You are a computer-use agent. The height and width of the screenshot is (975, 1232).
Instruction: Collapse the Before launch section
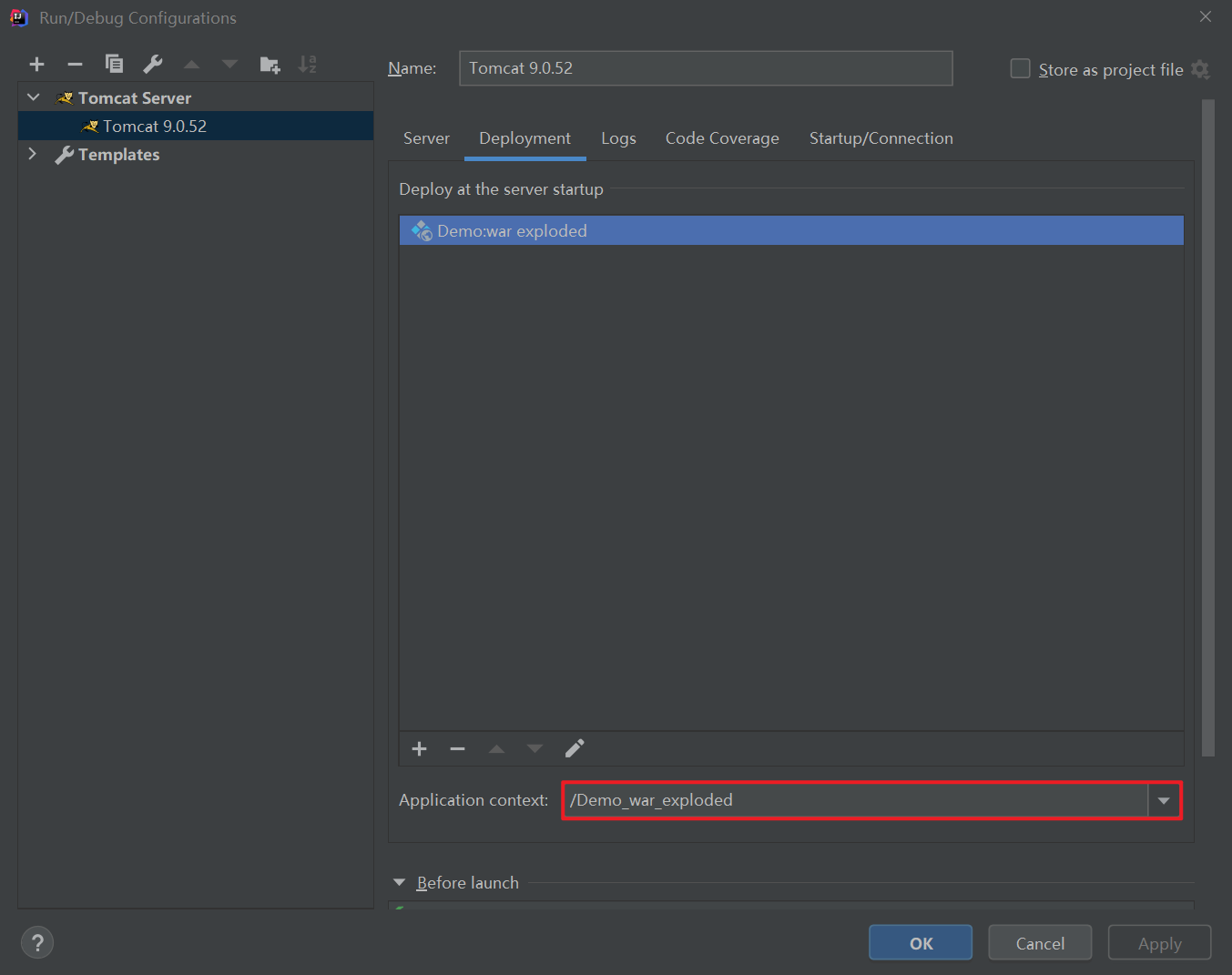point(400,883)
